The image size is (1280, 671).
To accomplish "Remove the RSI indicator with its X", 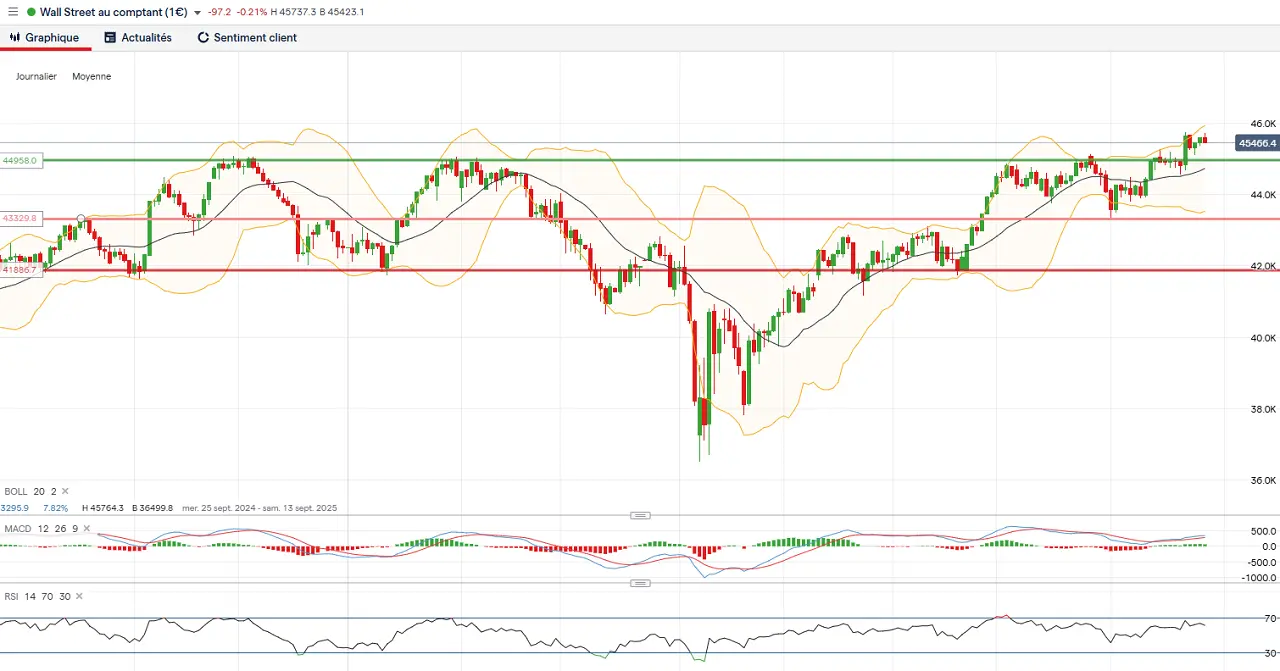I will click(x=78, y=596).
